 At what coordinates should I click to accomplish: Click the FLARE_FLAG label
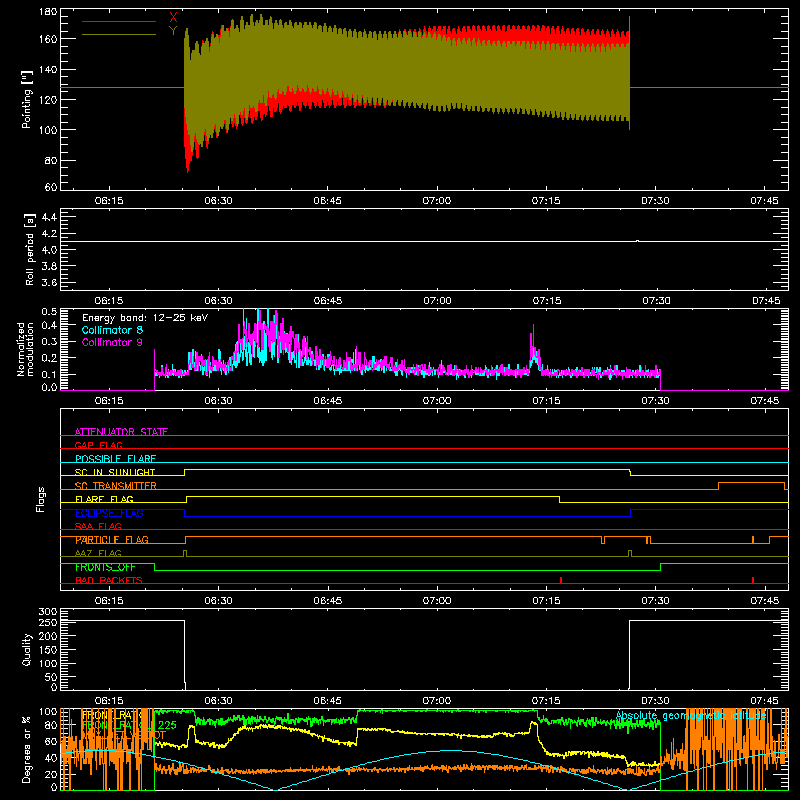click(104, 499)
